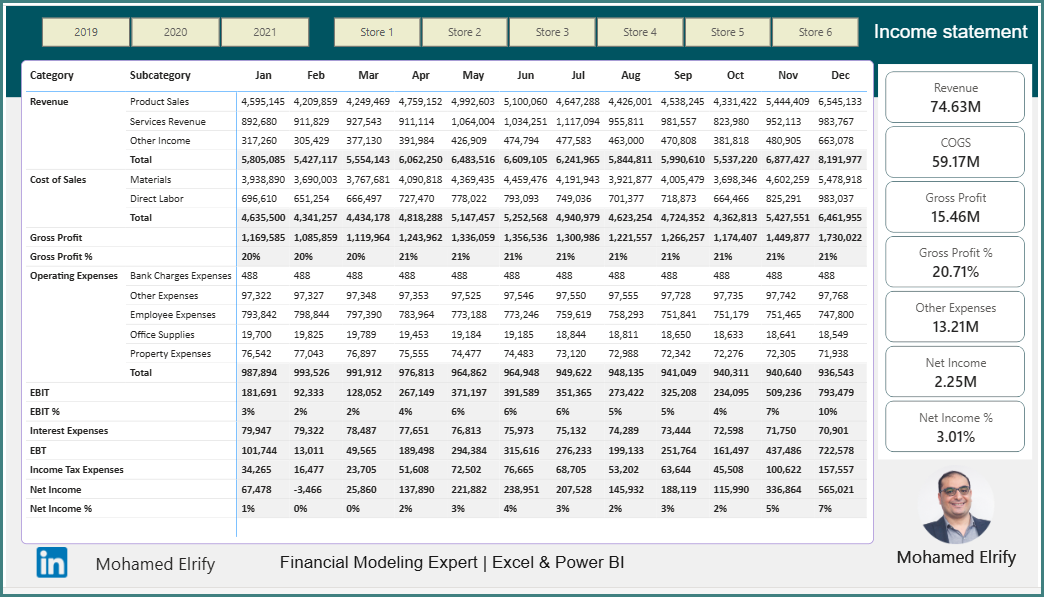Select the Materials subcategory
The height and width of the screenshot is (597, 1044).
pos(150,180)
